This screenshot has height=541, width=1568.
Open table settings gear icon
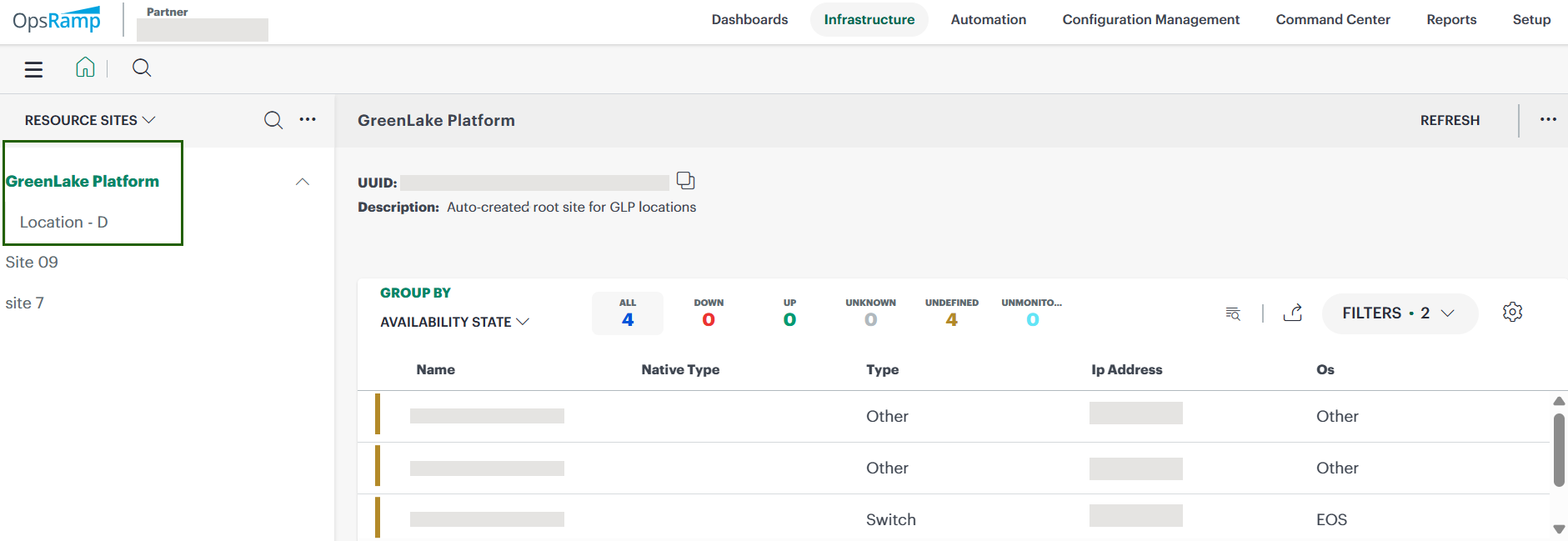pos(1512,312)
